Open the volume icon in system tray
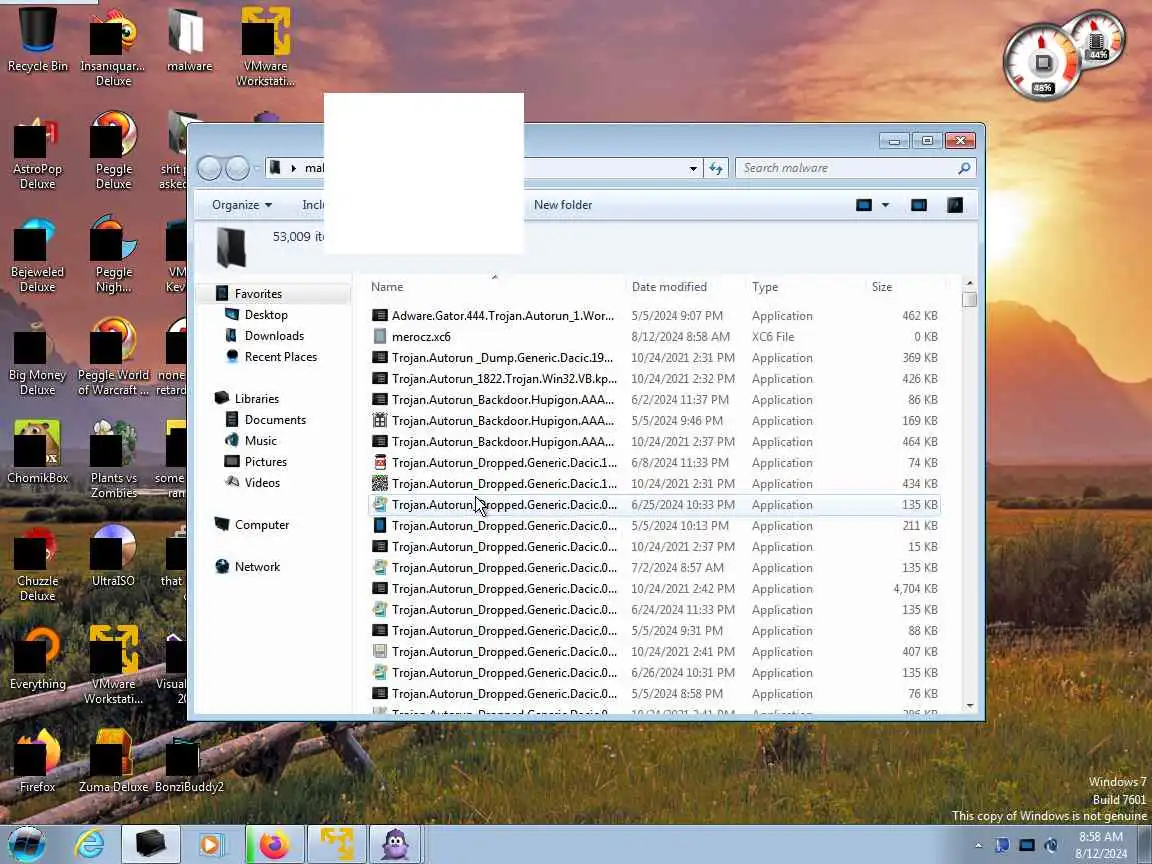The height and width of the screenshot is (864, 1152). tap(1051, 845)
